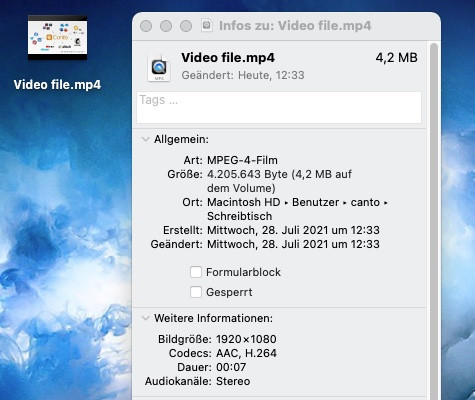Click the document proxy icon in title bar
Viewport: 475px width, 400px height.
[207, 26]
